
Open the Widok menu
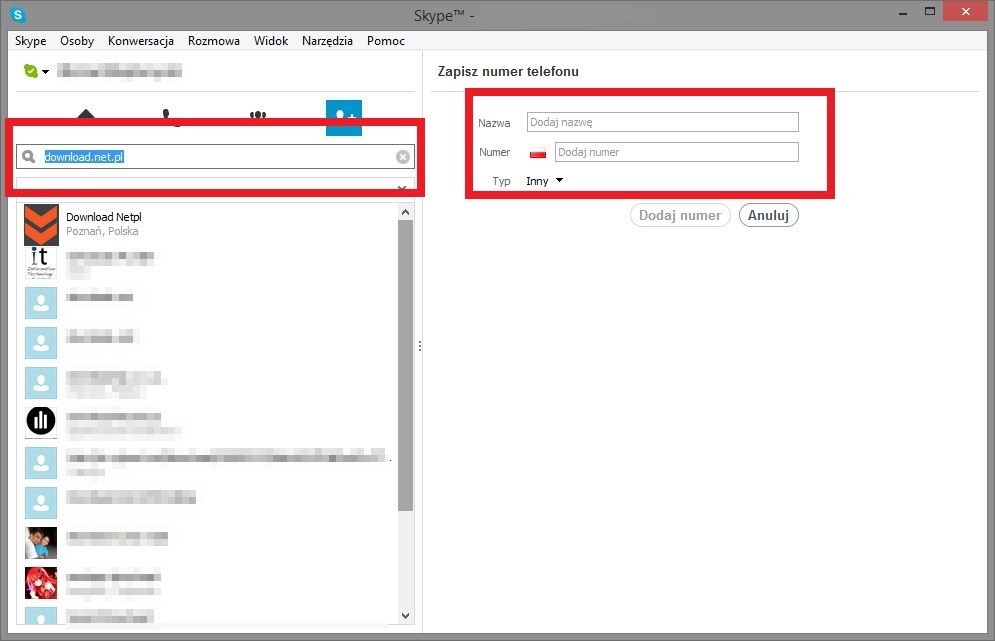click(271, 41)
